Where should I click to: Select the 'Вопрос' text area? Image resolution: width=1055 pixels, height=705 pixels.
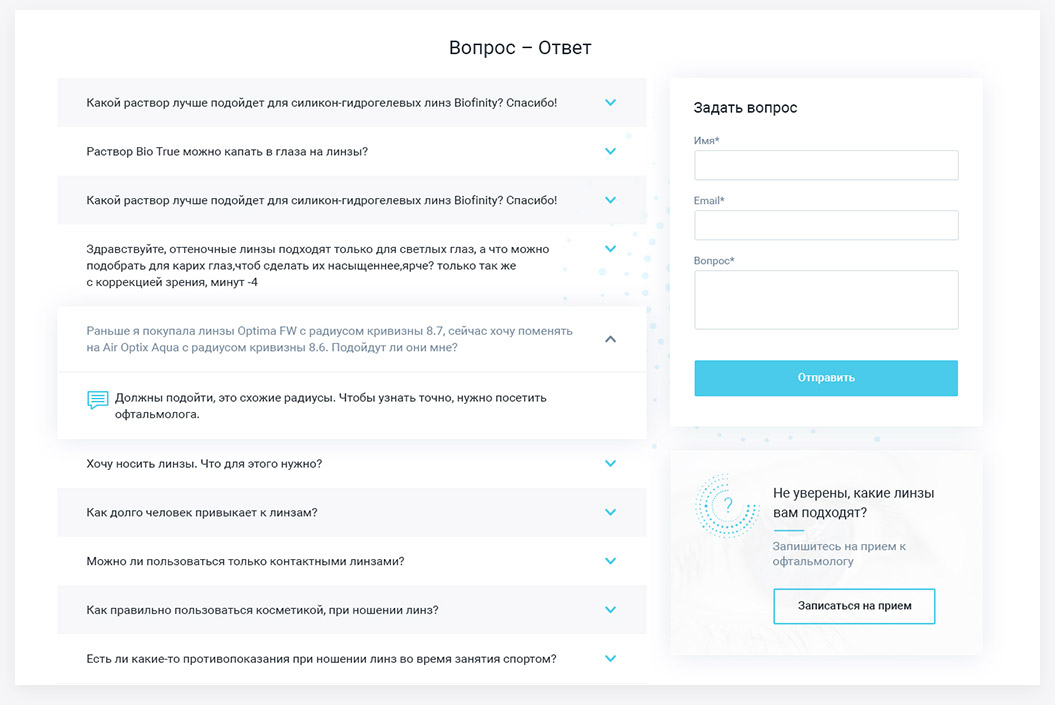(x=826, y=299)
